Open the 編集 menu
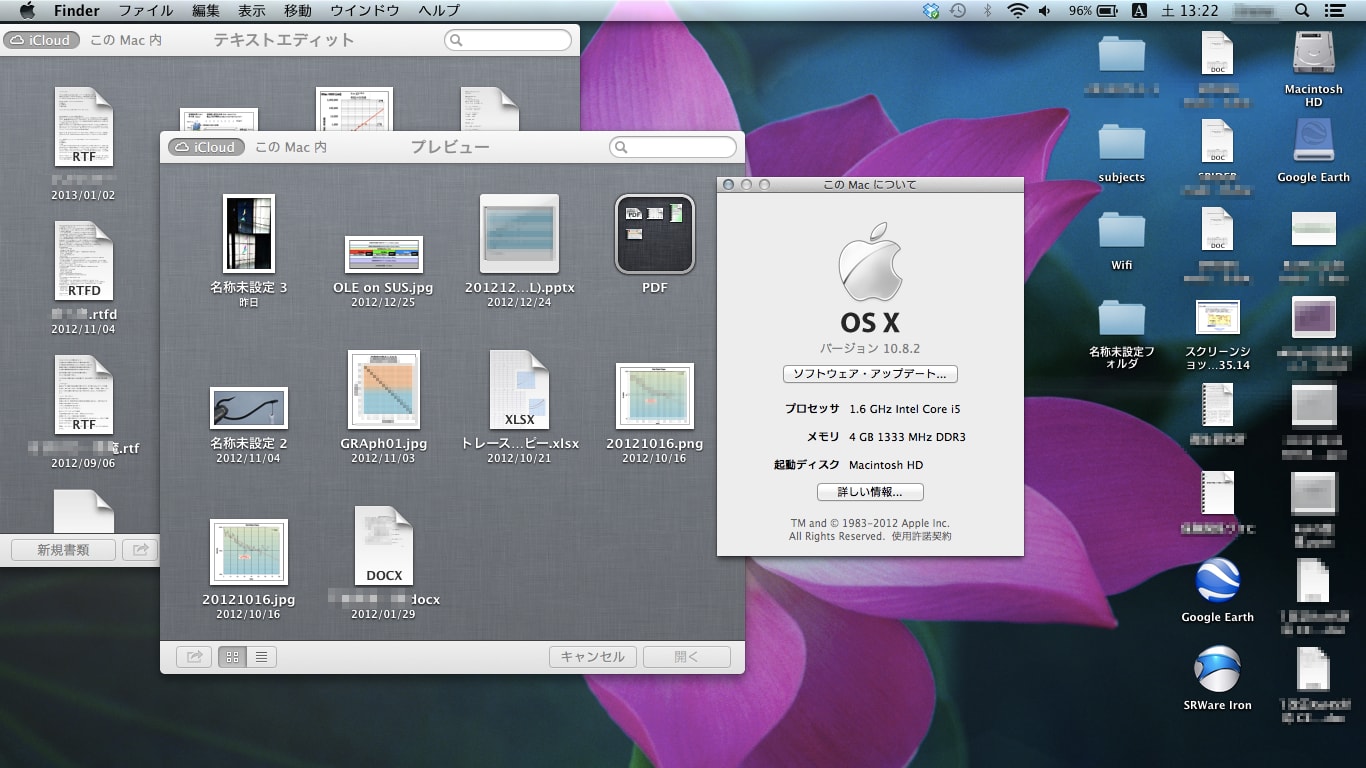The image size is (1366, 768). coord(205,11)
